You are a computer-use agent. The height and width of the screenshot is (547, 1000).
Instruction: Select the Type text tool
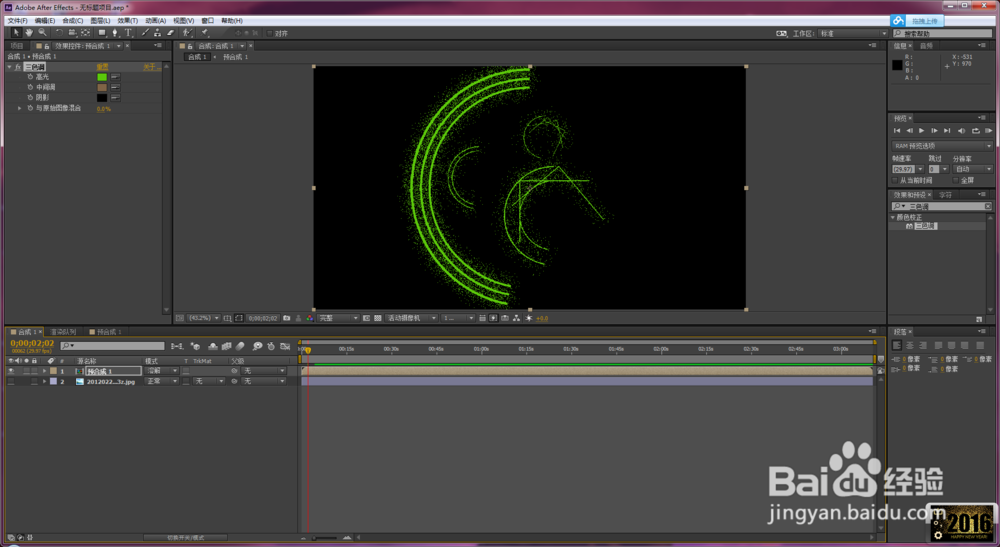(128, 33)
